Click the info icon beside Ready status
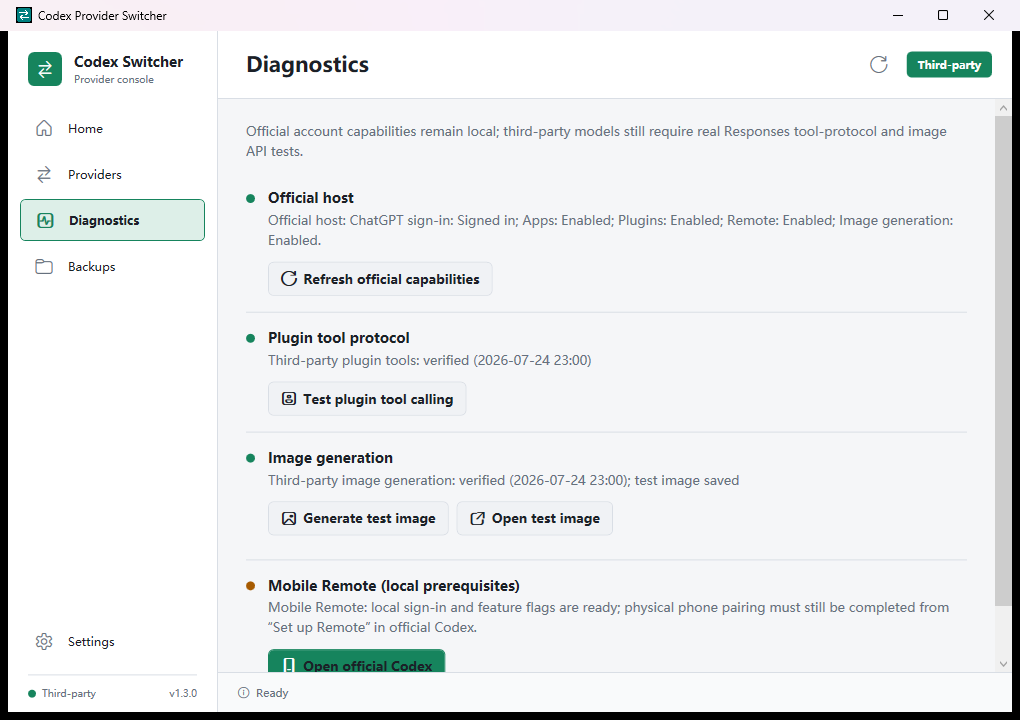 pos(243,693)
